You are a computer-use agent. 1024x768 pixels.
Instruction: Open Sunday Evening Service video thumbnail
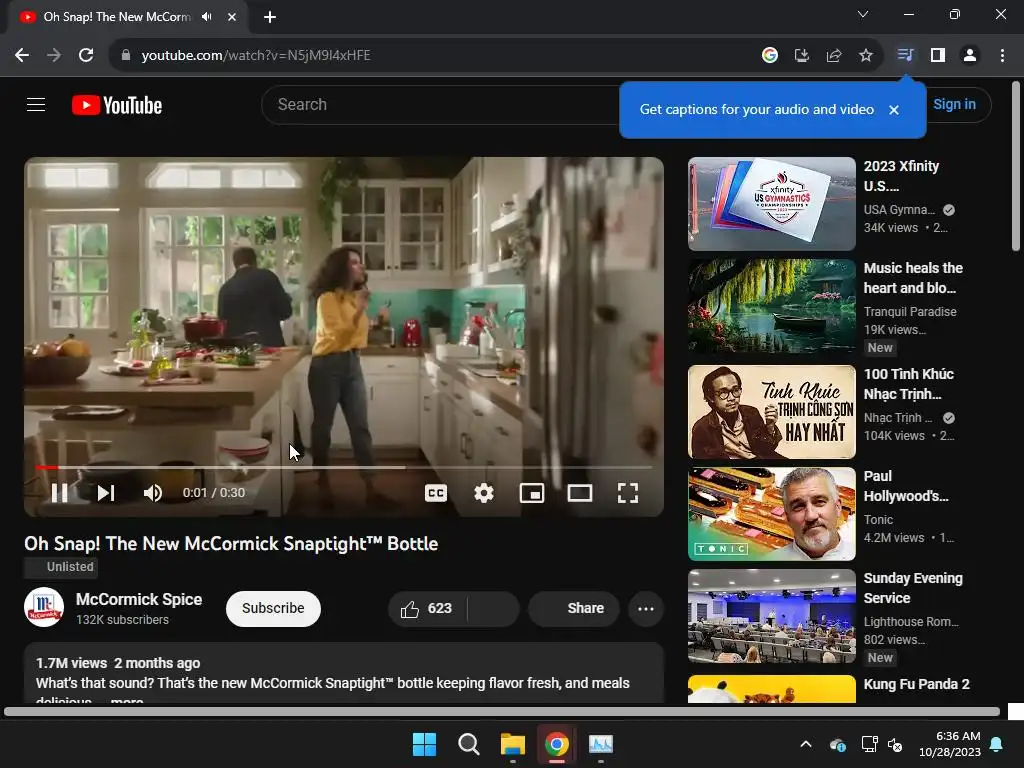tap(771, 616)
